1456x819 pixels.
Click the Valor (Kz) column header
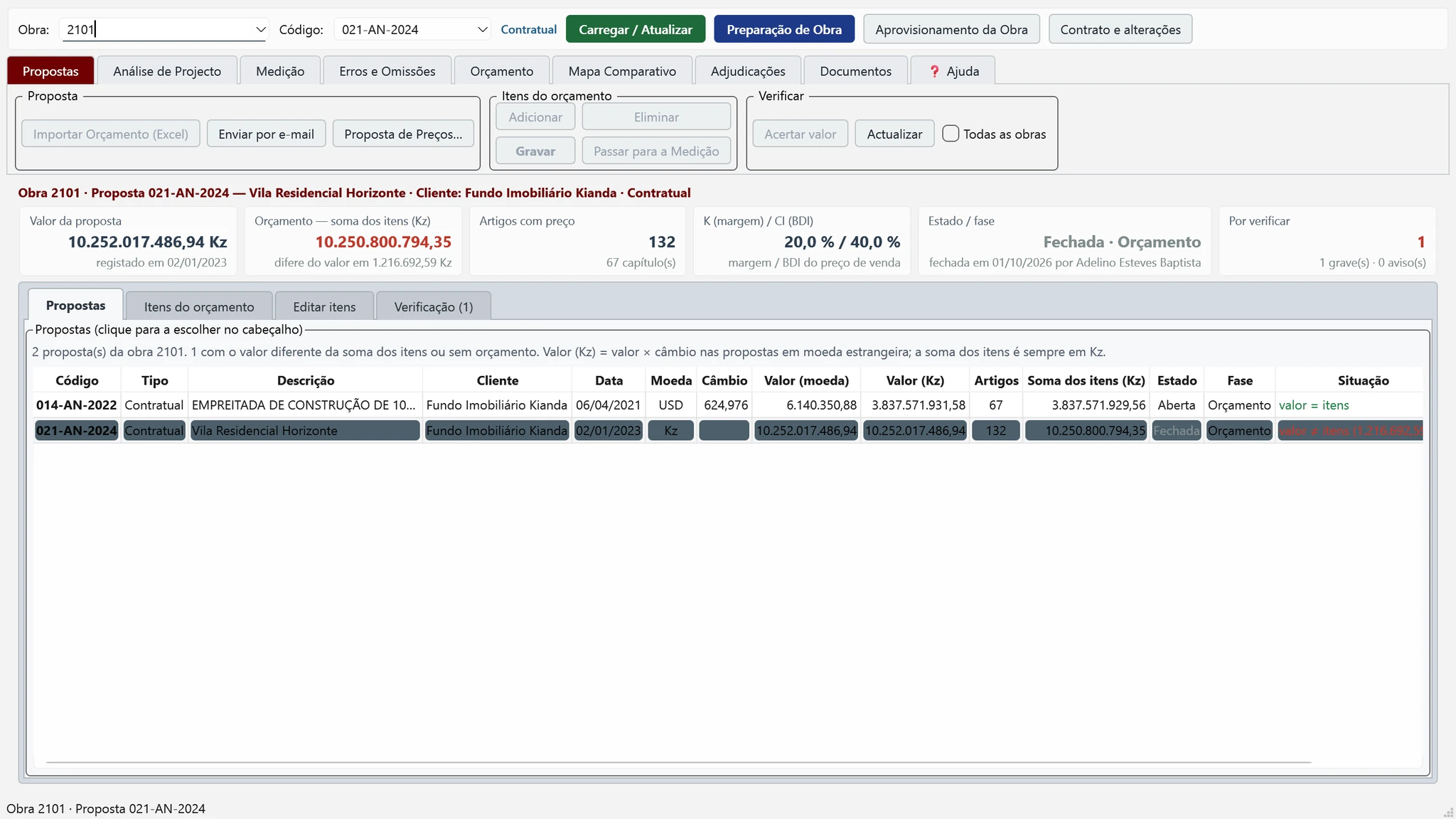coord(915,380)
